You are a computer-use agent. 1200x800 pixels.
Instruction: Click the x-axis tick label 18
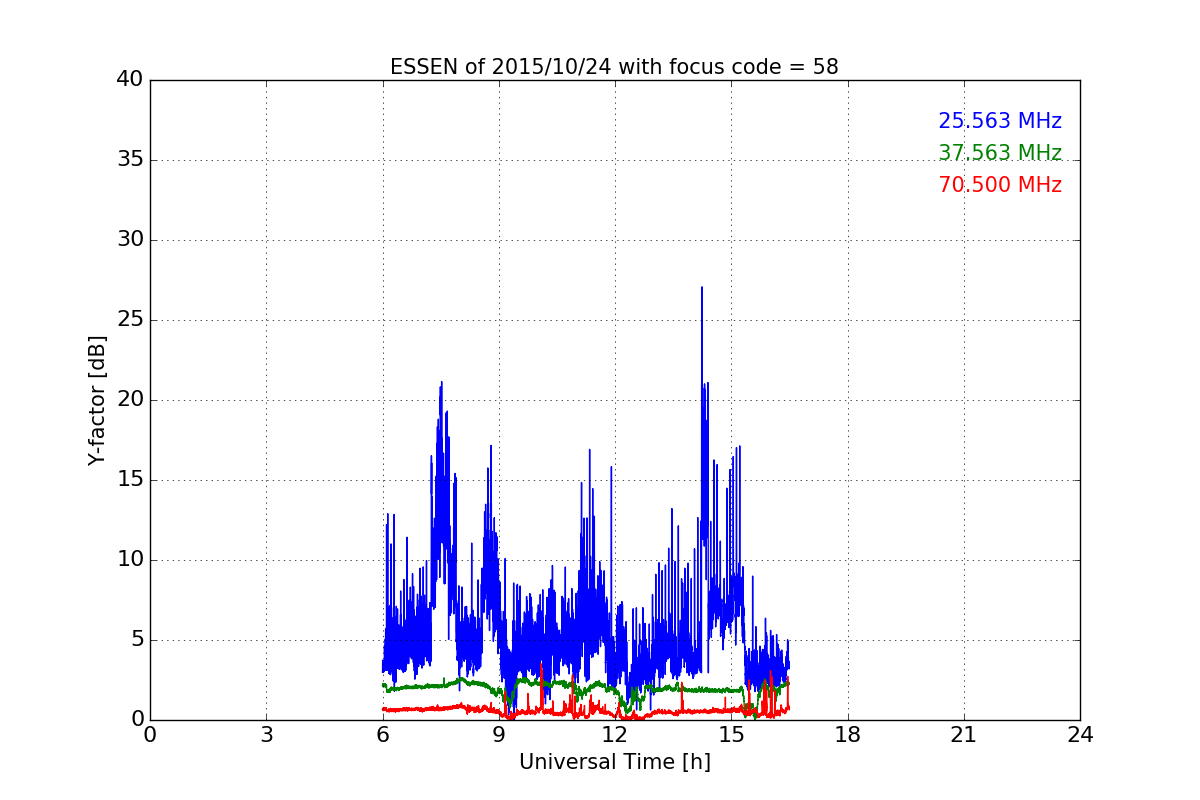coord(848,735)
